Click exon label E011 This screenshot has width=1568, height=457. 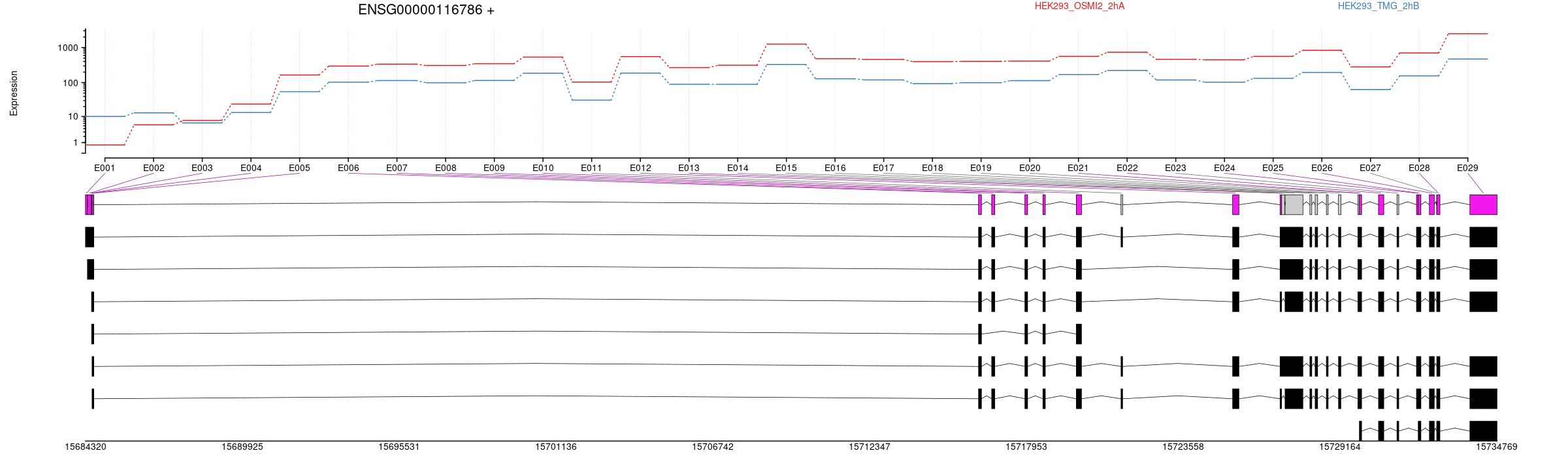591,168
